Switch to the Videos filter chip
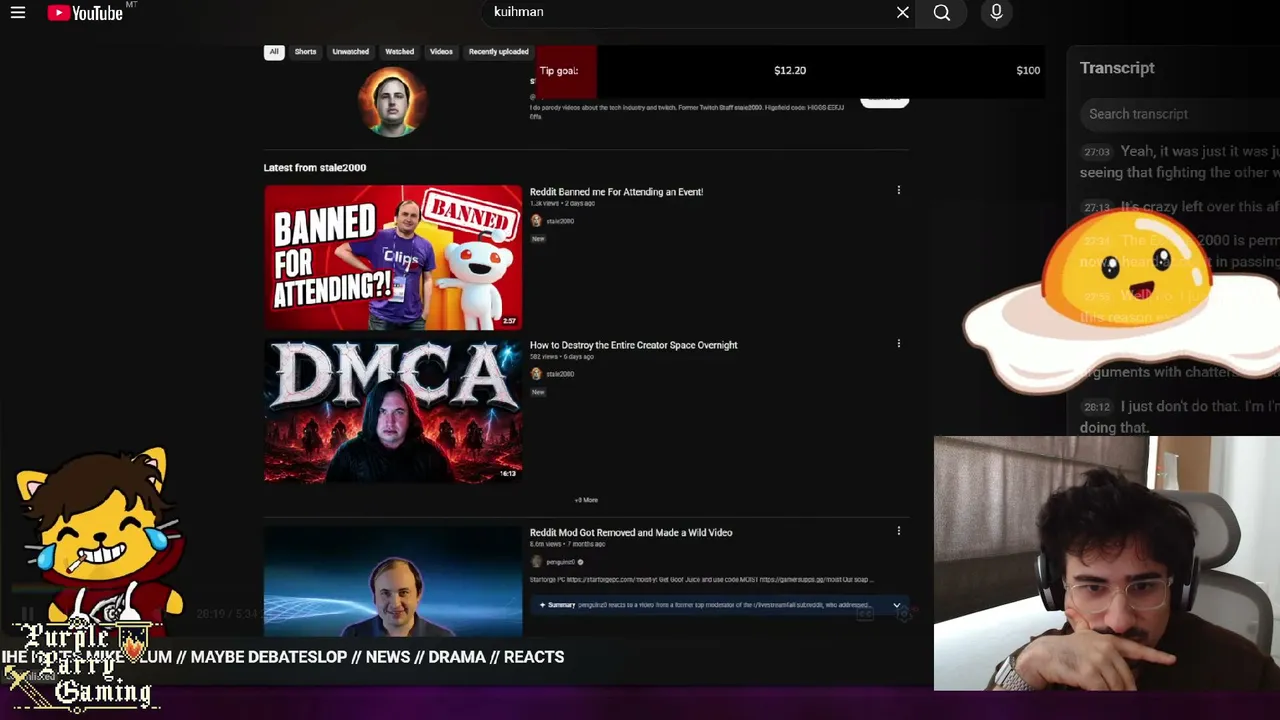The image size is (1280, 720). (441, 52)
